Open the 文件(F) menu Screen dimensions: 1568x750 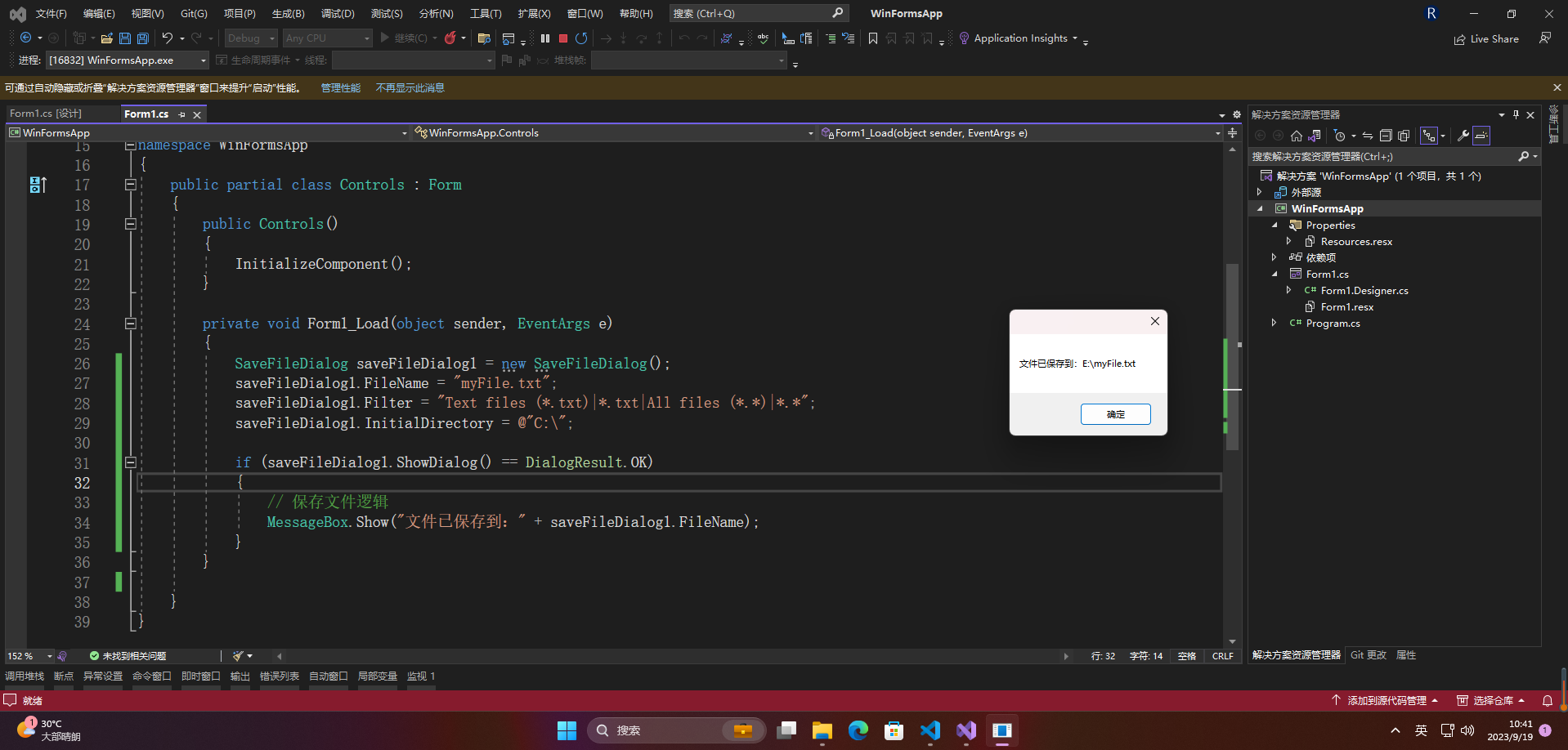(x=51, y=14)
